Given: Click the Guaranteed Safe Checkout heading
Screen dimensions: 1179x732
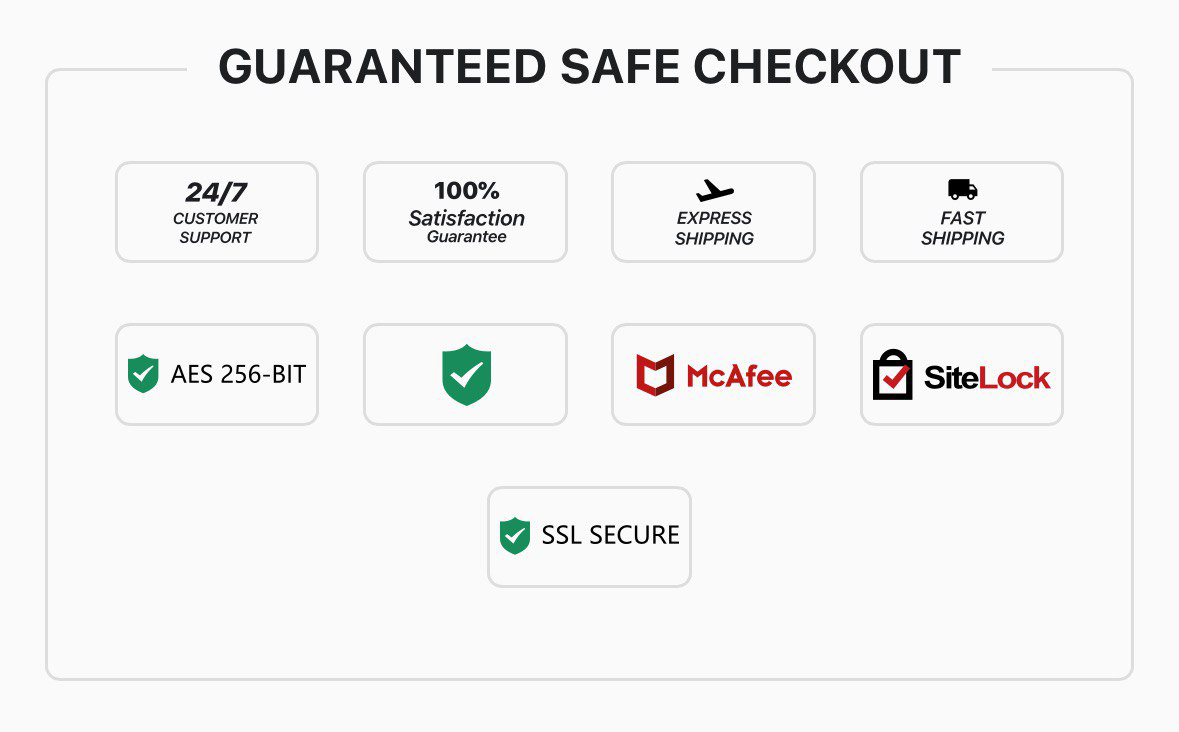Looking at the screenshot, I should click(x=590, y=67).
